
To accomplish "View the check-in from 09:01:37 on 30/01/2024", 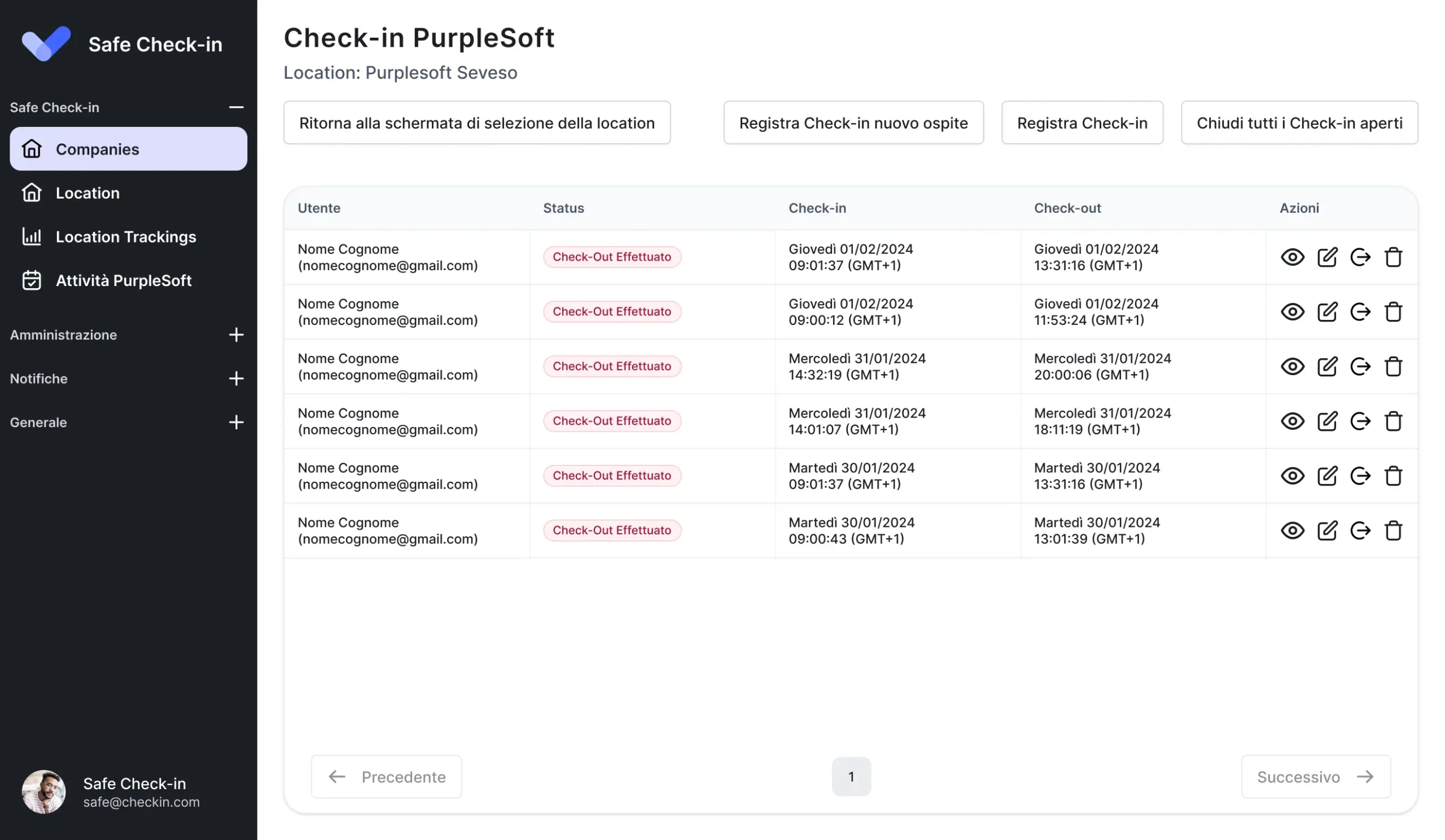I will pos(1293,476).
